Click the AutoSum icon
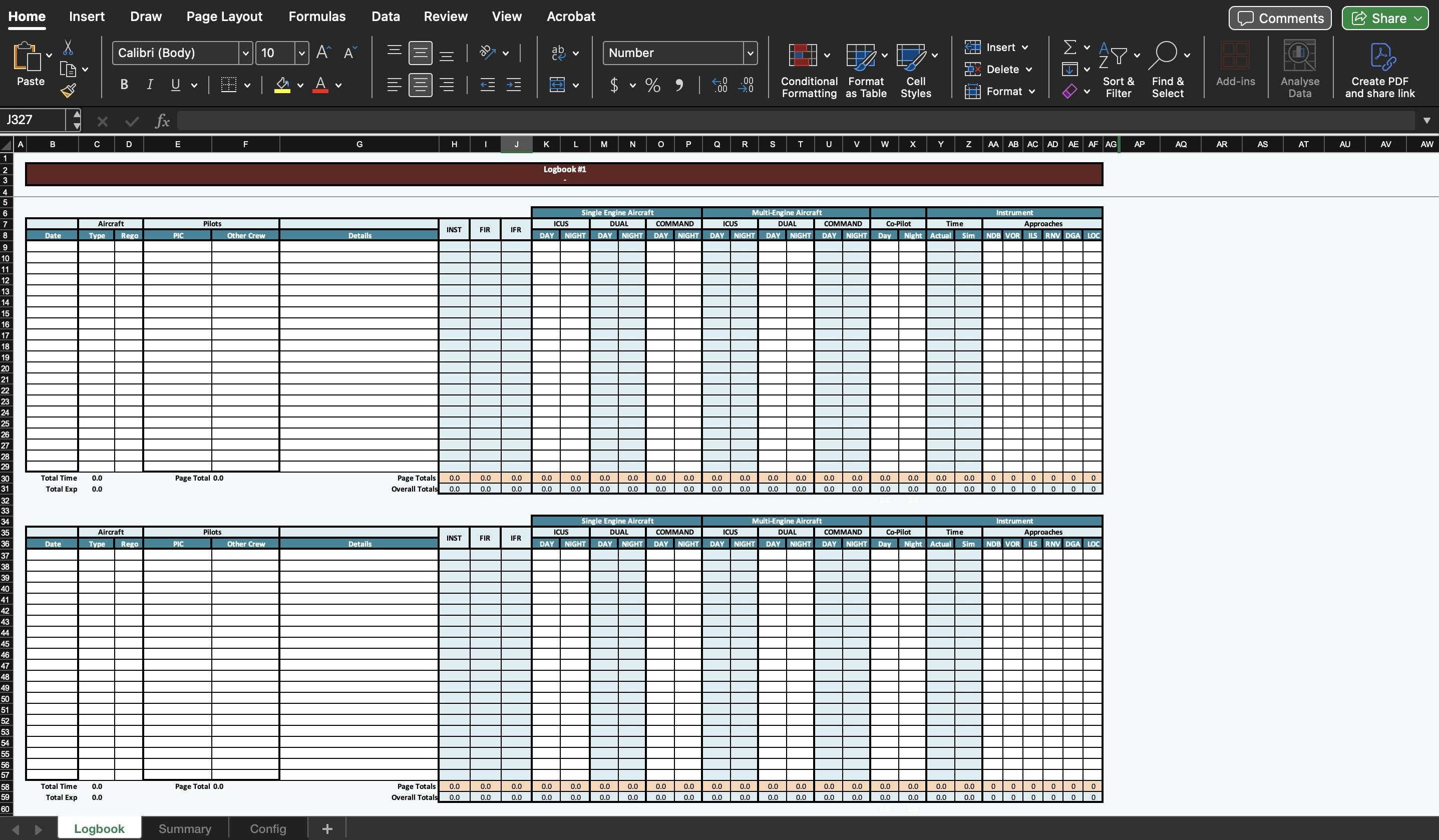This screenshot has width=1439, height=840. tap(1070, 48)
